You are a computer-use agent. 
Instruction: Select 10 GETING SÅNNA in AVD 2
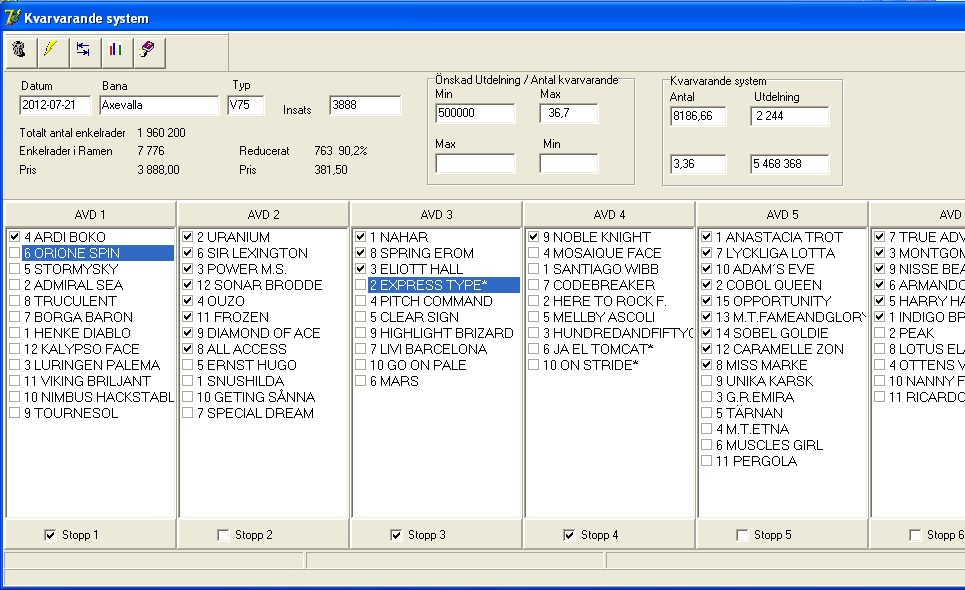(255, 397)
